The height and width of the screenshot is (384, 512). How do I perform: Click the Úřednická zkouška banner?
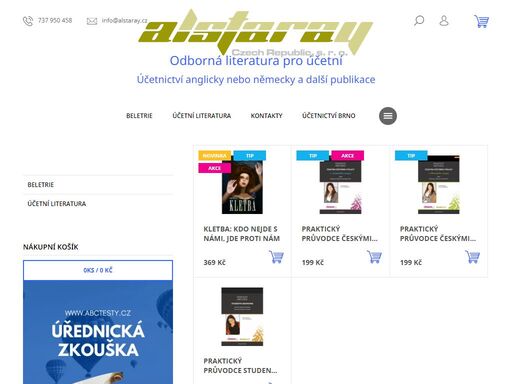98,332
